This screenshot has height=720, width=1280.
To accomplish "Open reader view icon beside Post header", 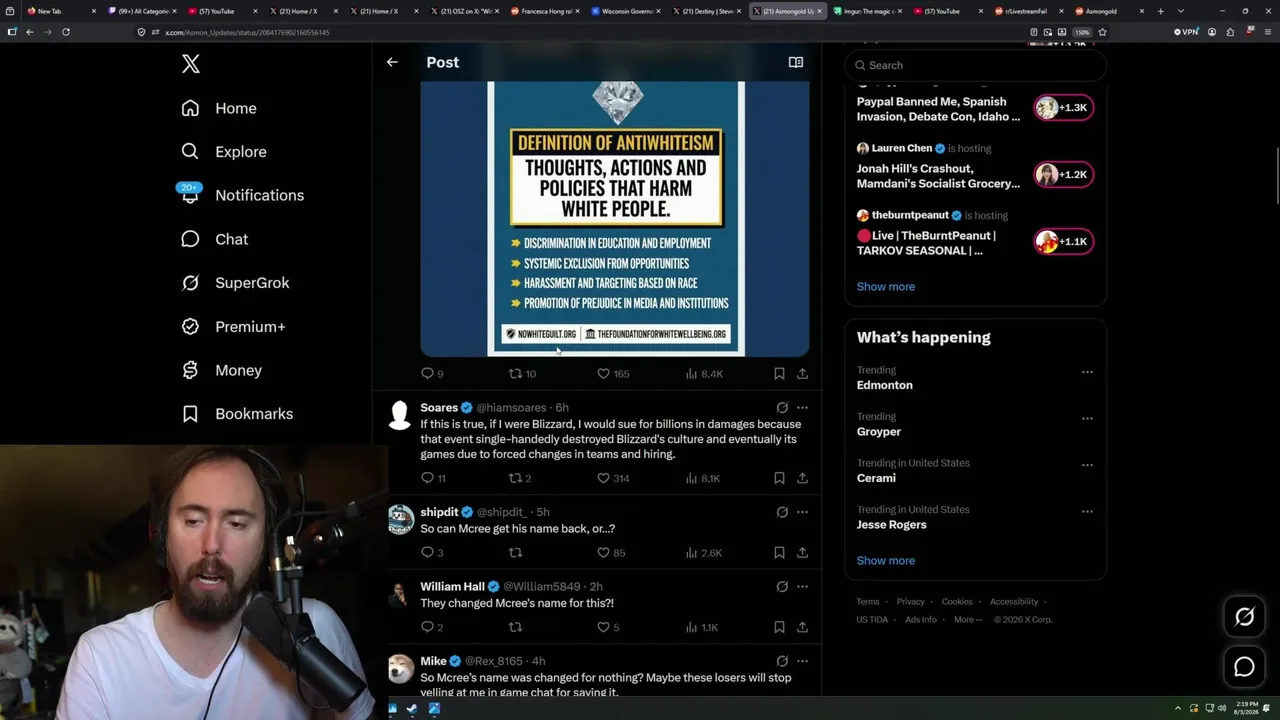I will pyautogui.click(x=796, y=62).
